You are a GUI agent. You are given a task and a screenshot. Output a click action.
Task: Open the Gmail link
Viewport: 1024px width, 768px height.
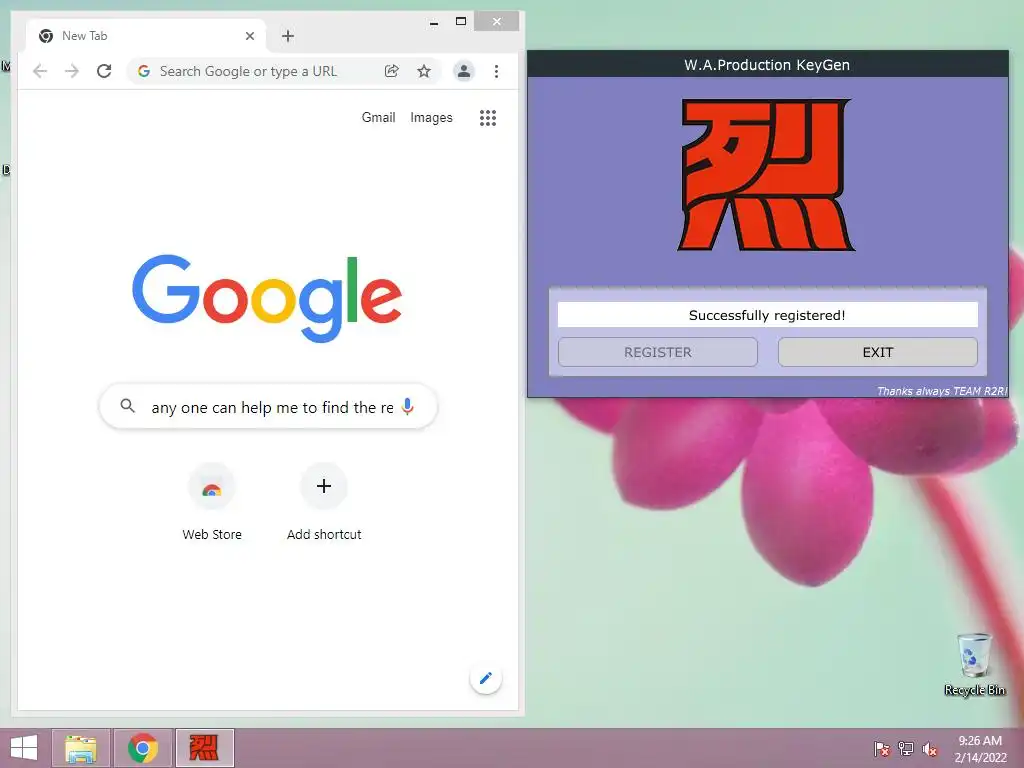(x=378, y=118)
